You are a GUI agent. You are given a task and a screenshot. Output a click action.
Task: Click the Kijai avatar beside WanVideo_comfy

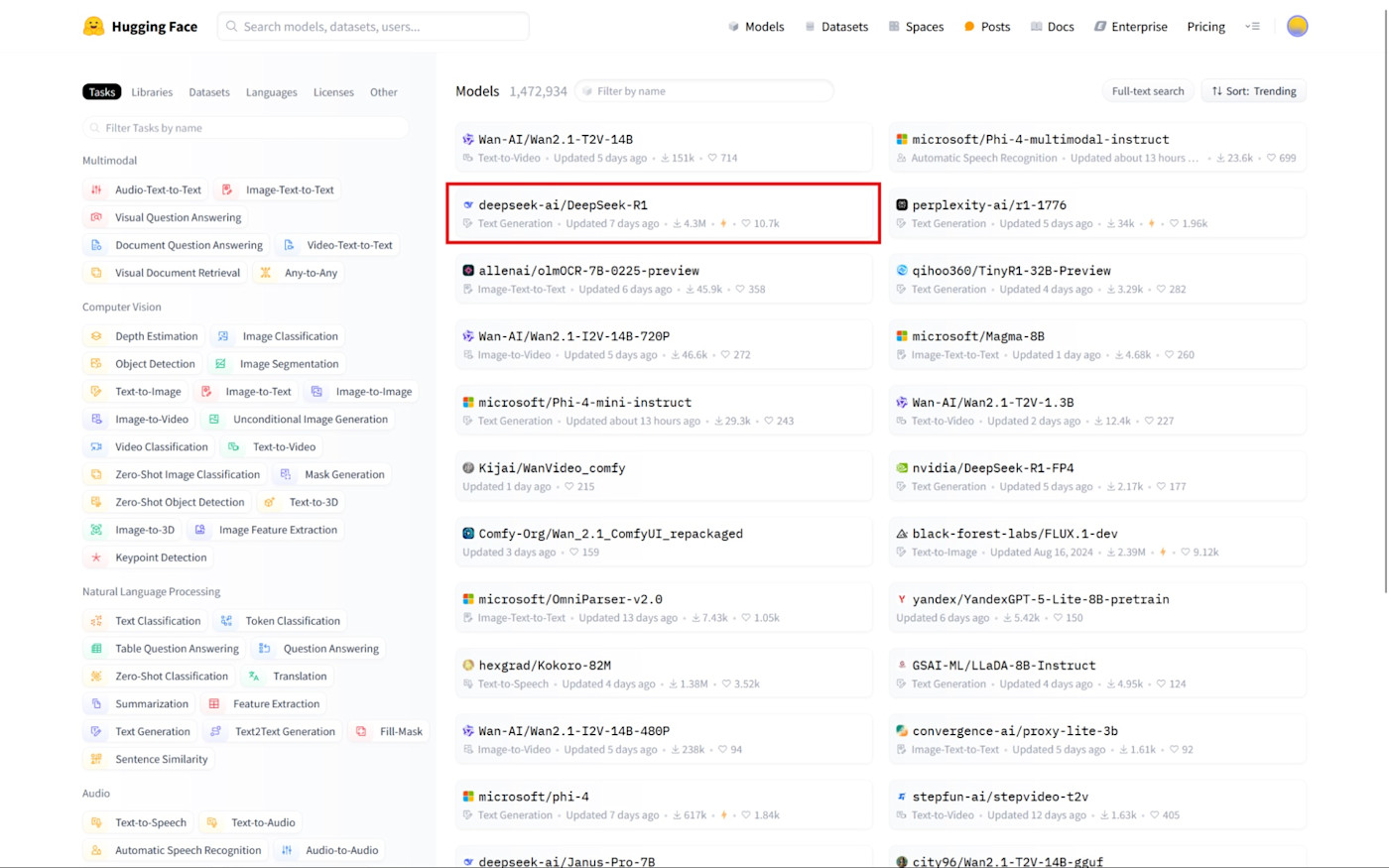click(x=468, y=468)
